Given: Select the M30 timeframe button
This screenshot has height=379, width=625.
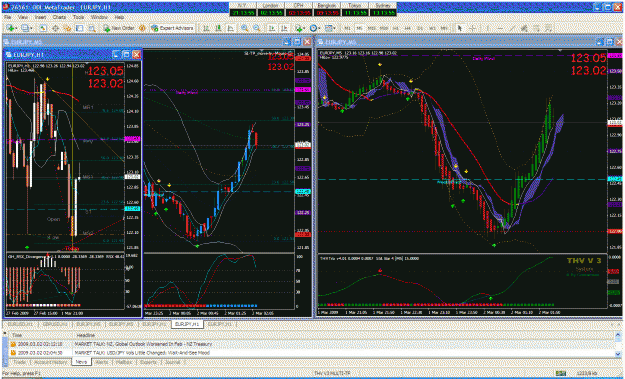Looking at the screenshot, I should pyautogui.click(x=384, y=28).
